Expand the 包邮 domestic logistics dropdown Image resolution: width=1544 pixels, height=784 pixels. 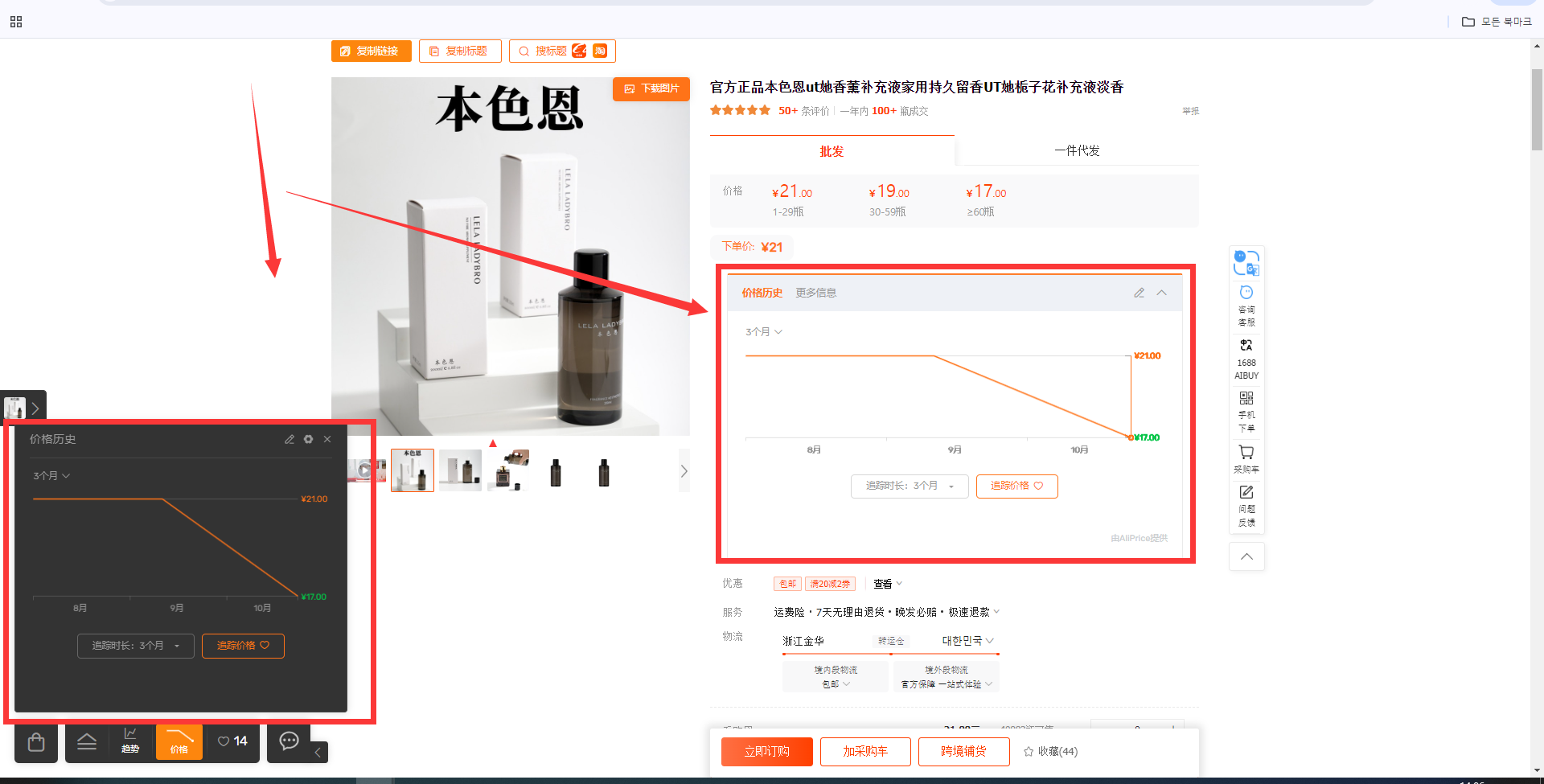[836, 684]
